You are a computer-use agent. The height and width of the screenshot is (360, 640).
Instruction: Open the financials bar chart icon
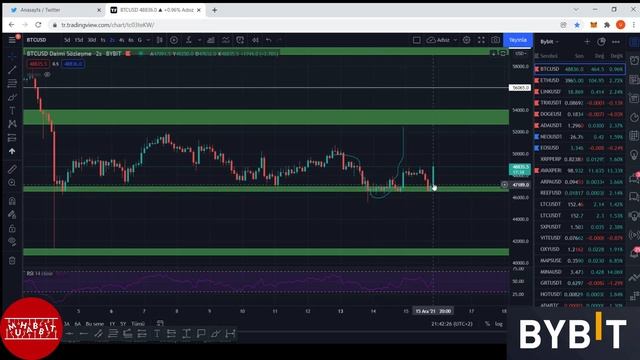tap(211, 40)
